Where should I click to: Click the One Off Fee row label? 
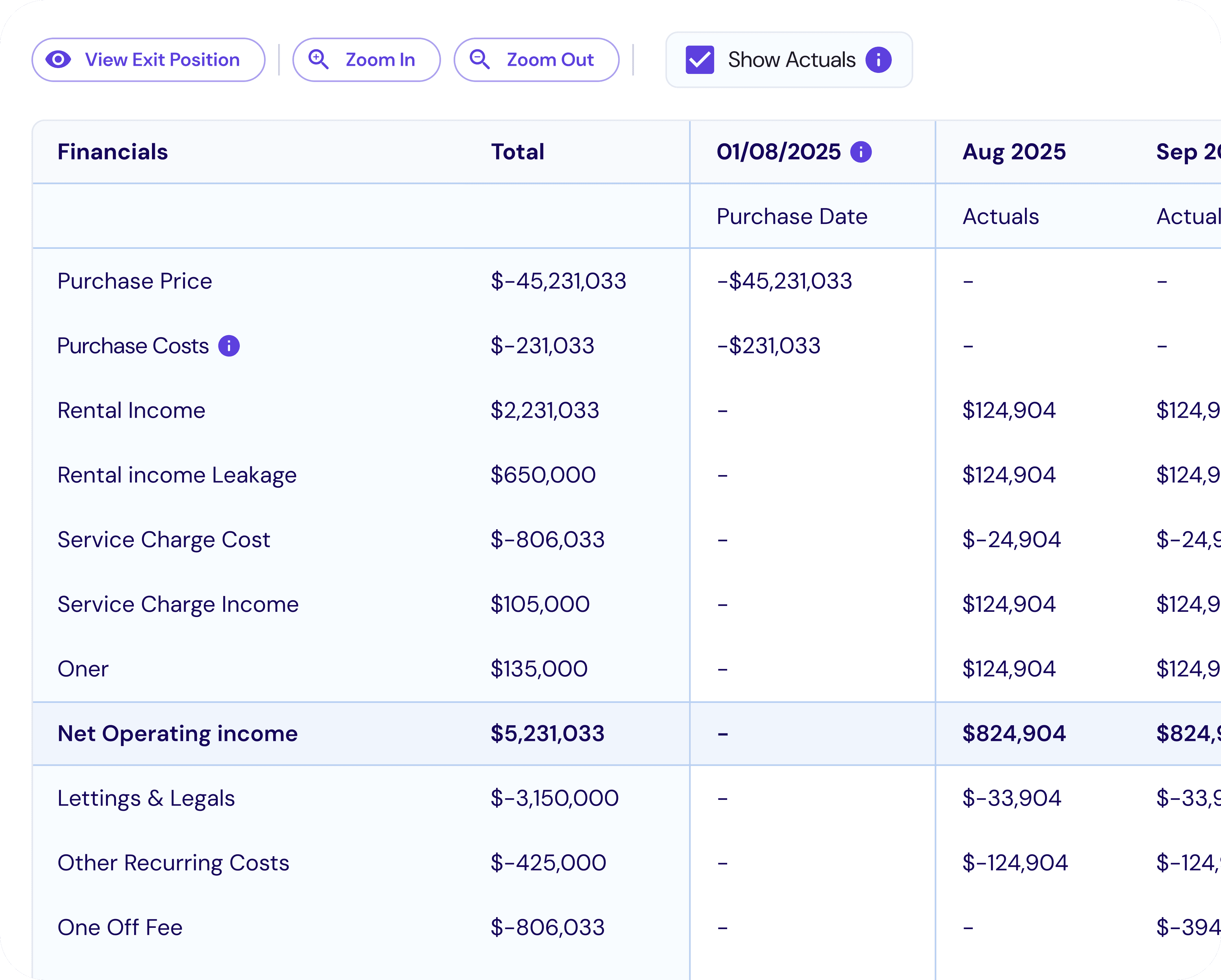pos(120,927)
